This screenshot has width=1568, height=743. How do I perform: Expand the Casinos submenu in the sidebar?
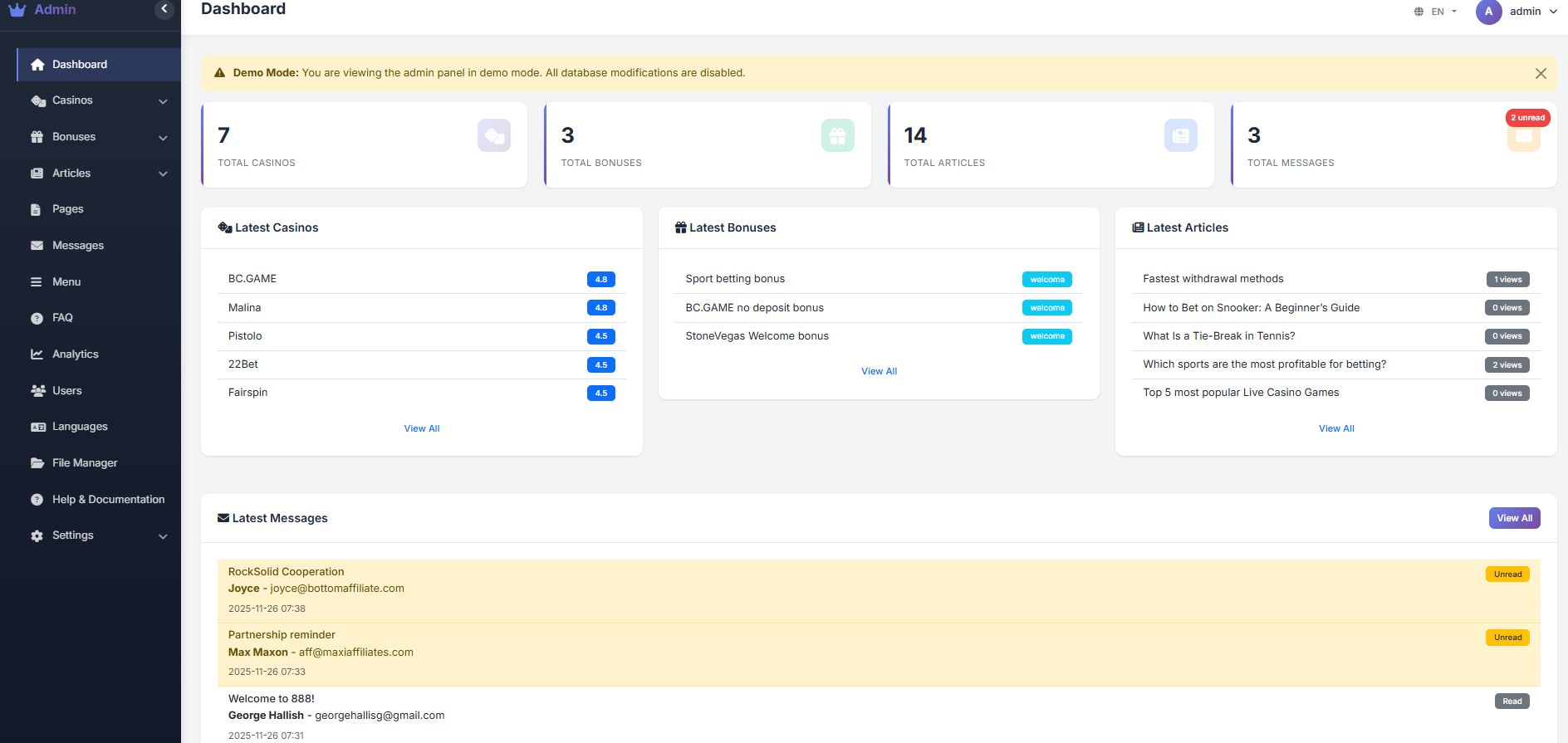[163, 101]
